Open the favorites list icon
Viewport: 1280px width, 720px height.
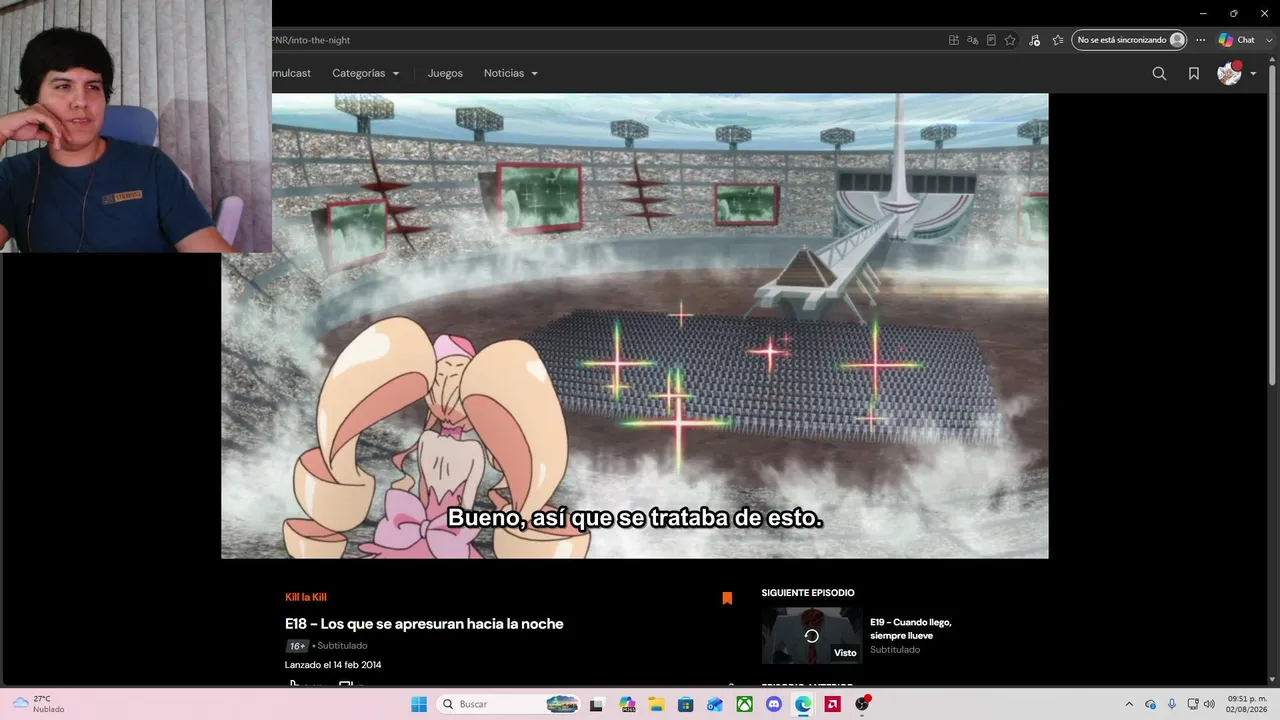point(1058,40)
